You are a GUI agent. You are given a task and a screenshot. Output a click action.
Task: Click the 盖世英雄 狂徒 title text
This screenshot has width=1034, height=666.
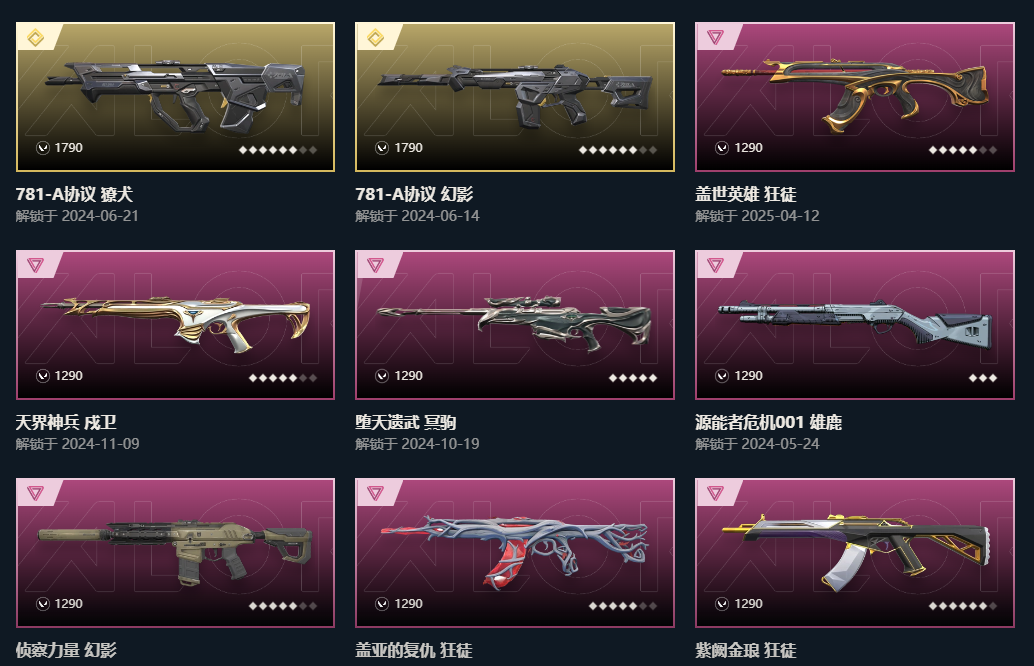[x=745, y=194]
